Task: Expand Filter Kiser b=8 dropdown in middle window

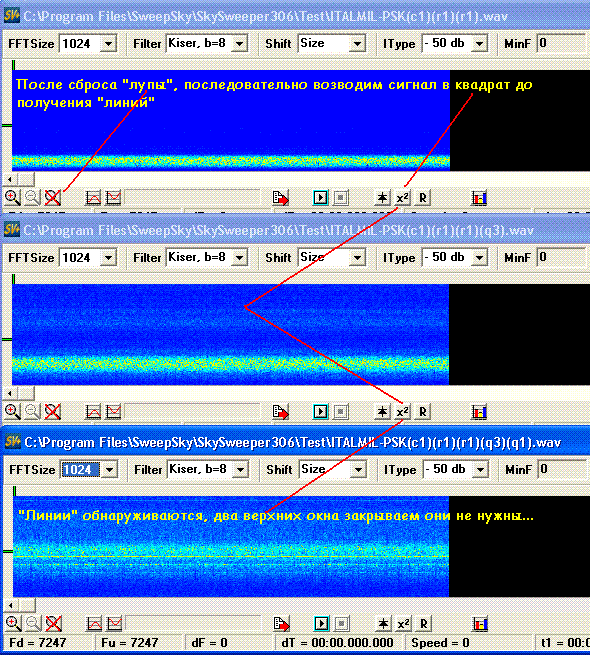Action: point(239,258)
